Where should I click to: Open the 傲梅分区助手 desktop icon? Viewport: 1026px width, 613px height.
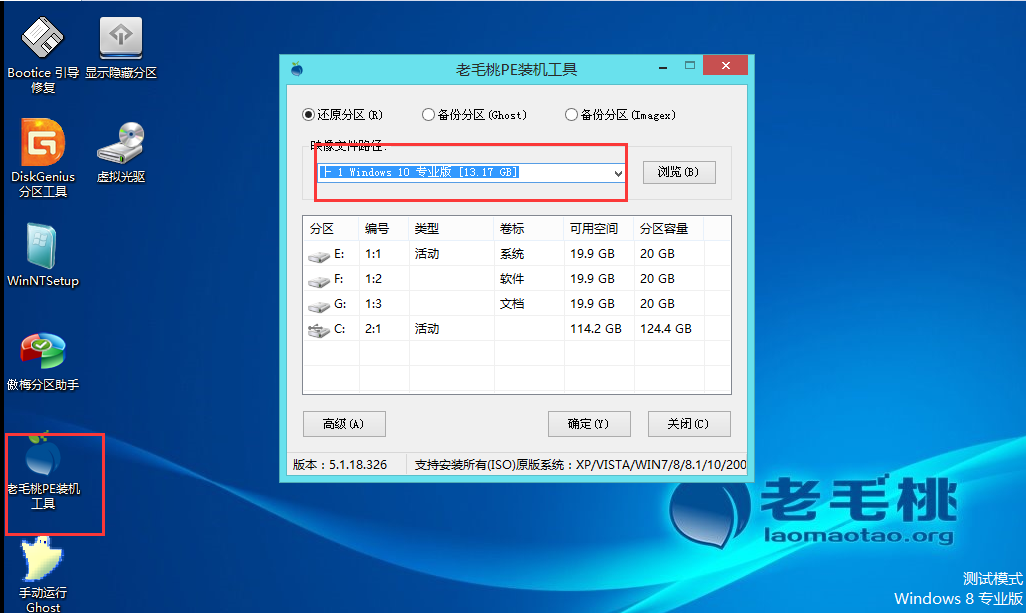(43, 362)
